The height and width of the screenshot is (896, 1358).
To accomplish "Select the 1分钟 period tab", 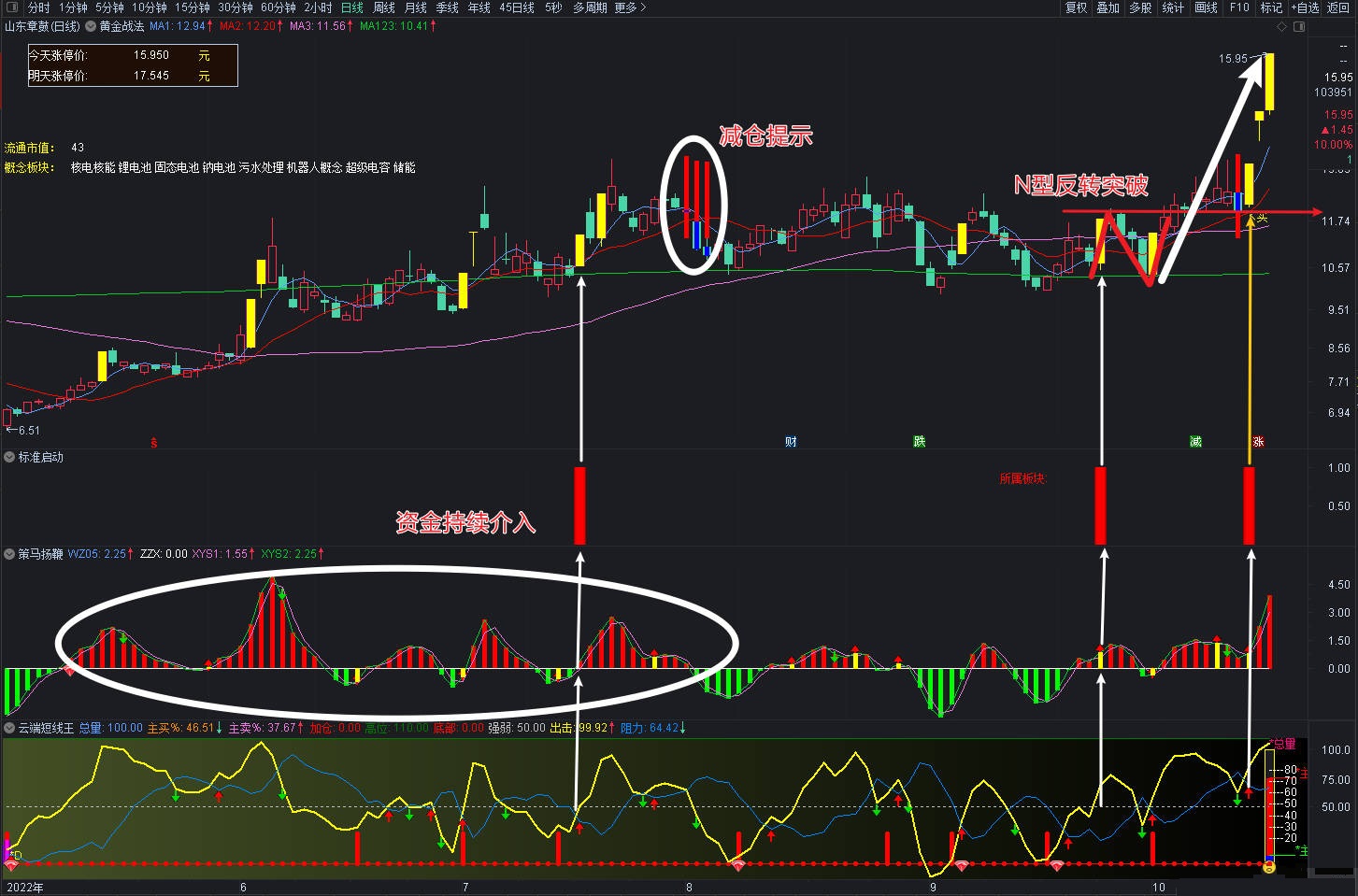I will [x=73, y=7].
